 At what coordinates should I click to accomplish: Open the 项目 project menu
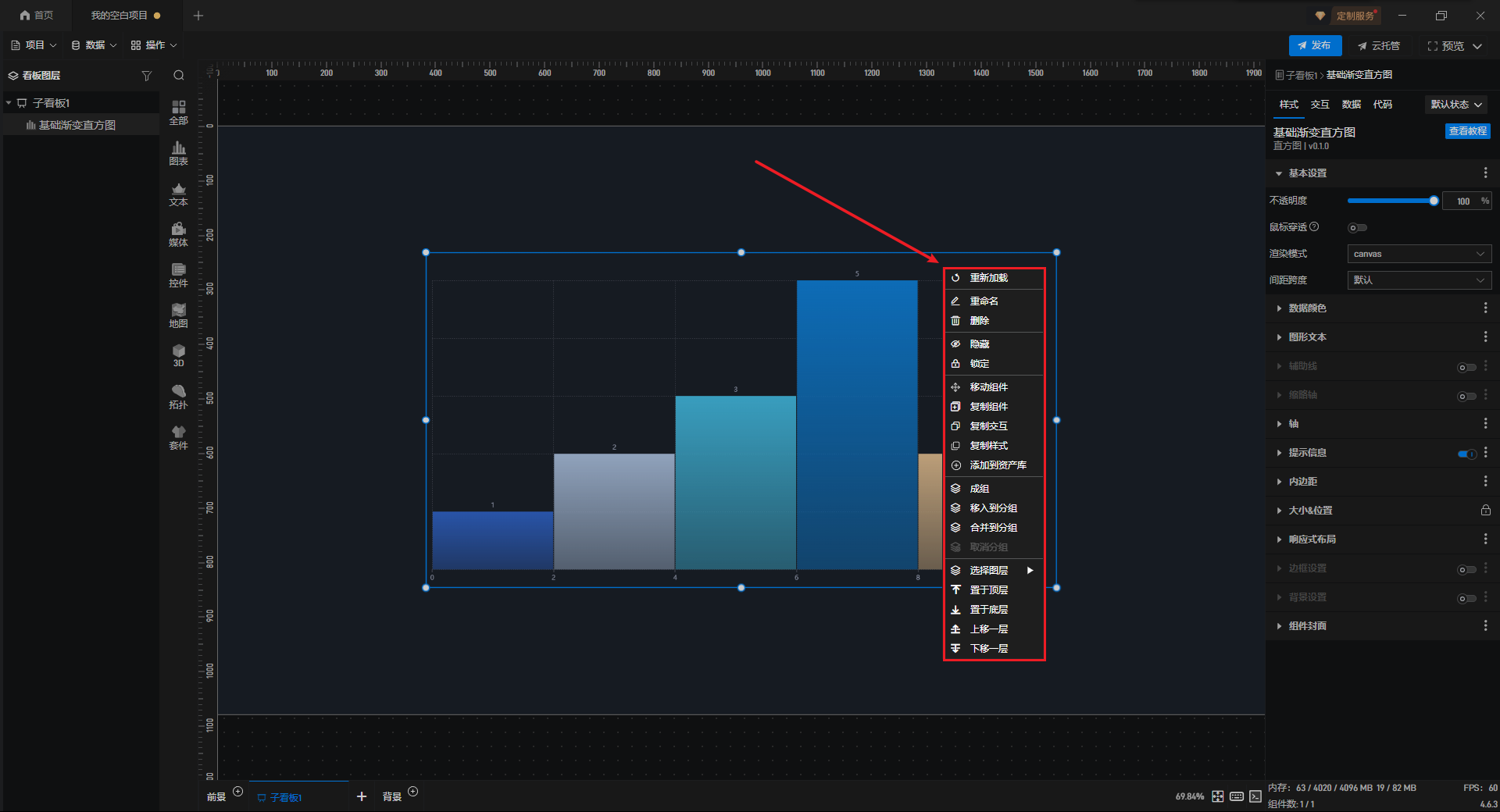tap(34, 45)
